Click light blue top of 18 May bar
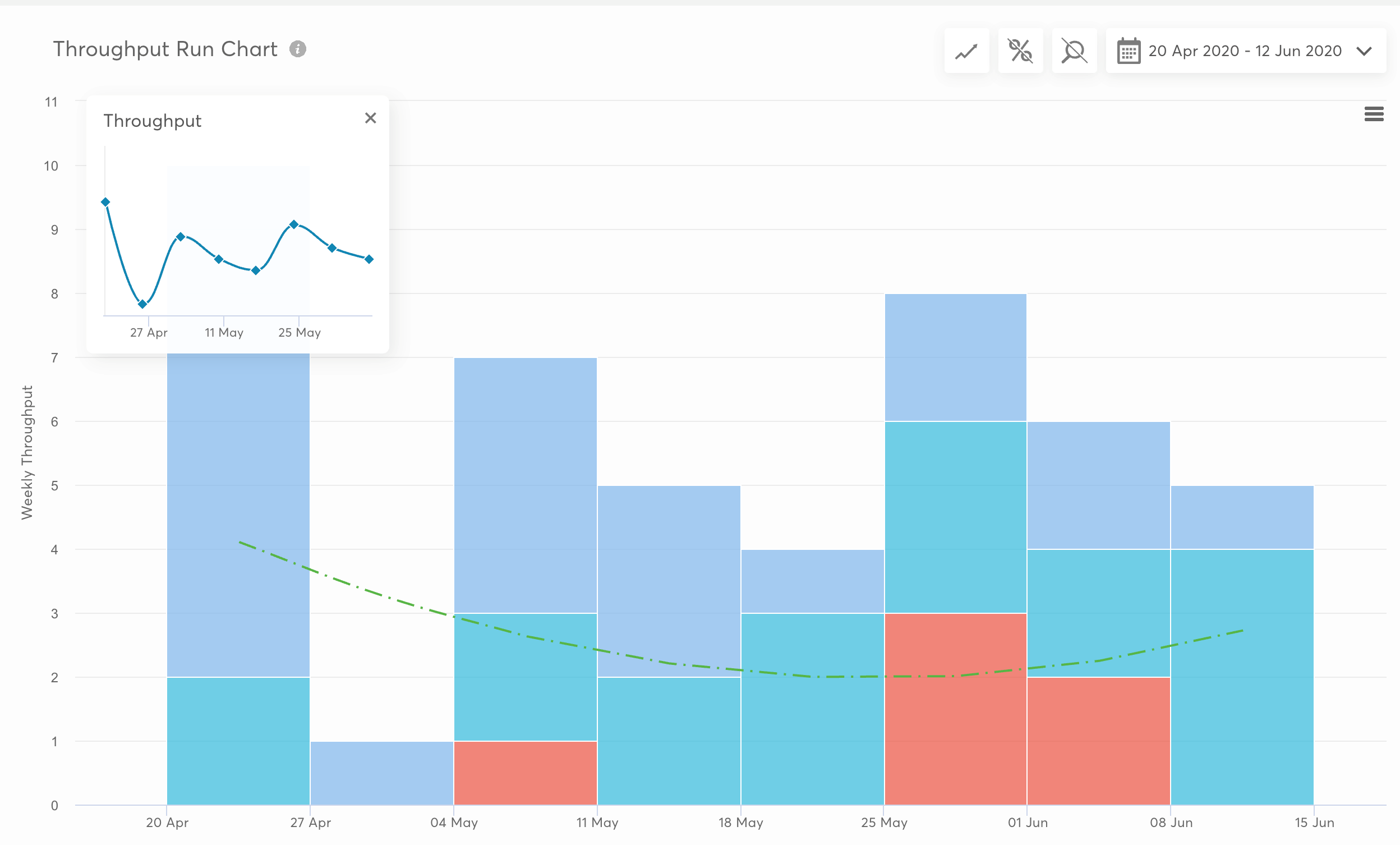 pyautogui.click(x=813, y=581)
